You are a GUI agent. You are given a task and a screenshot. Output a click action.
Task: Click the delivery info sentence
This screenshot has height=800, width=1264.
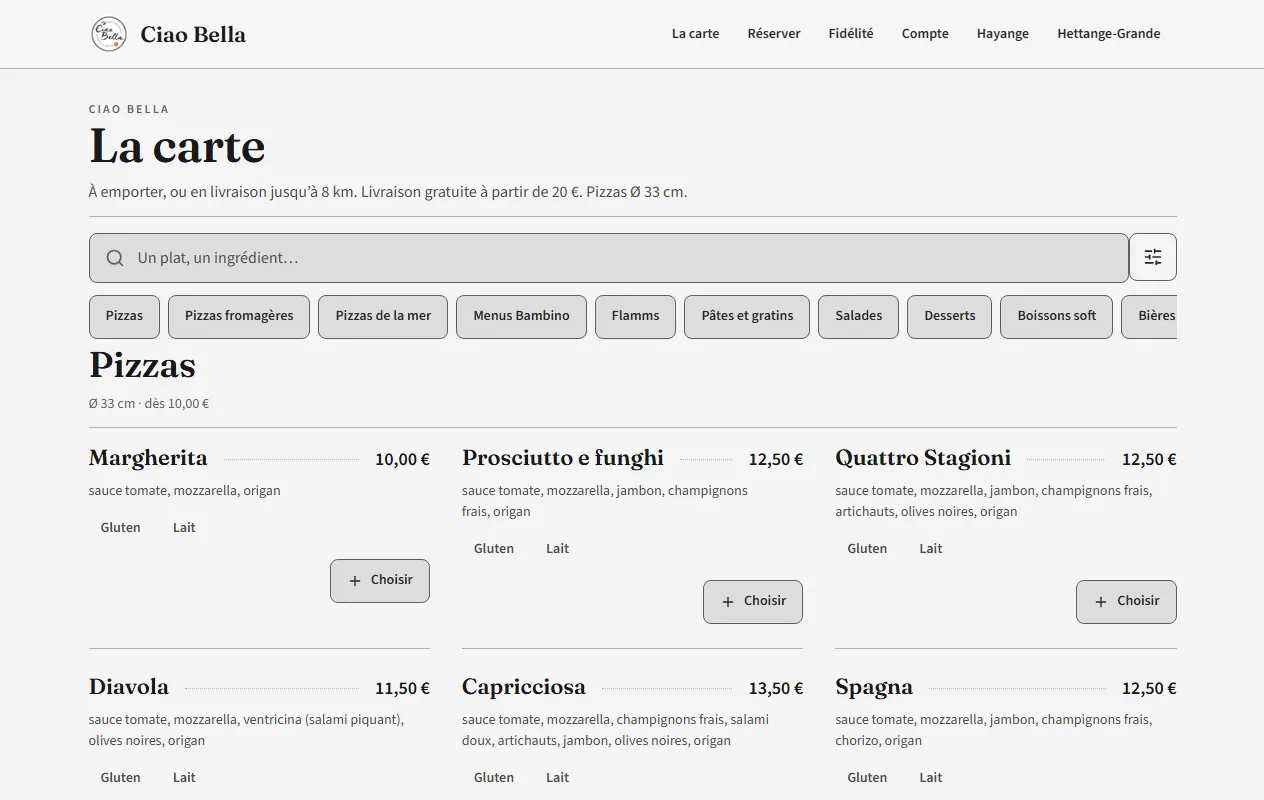(388, 192)
